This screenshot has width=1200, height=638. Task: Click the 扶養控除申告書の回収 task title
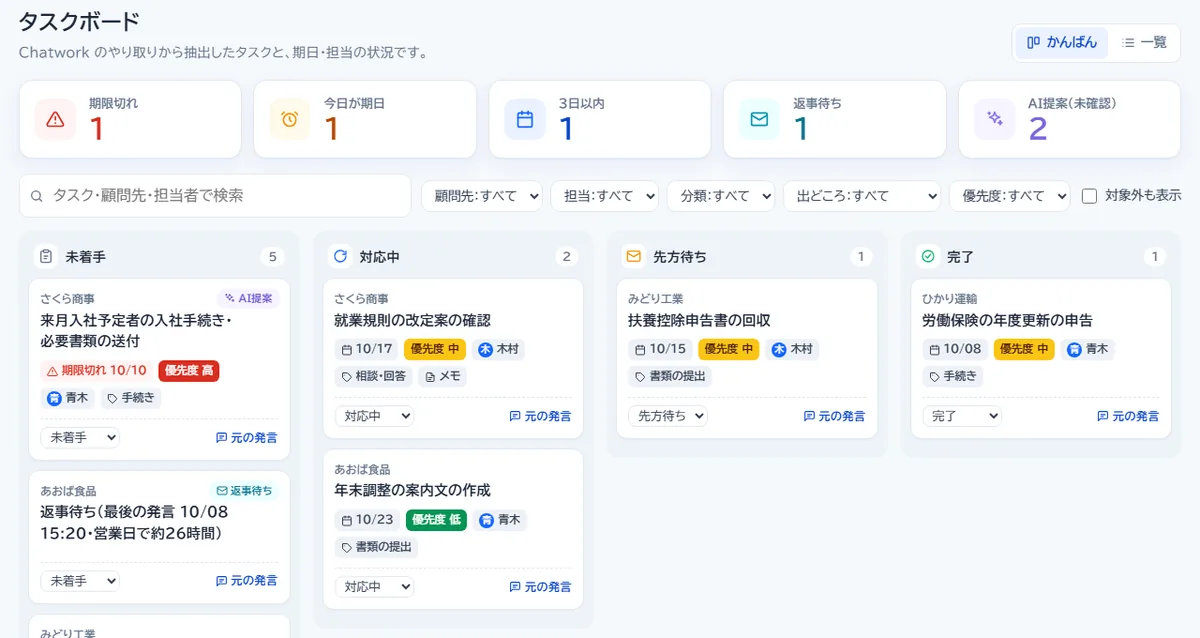[x=699, y=321]
